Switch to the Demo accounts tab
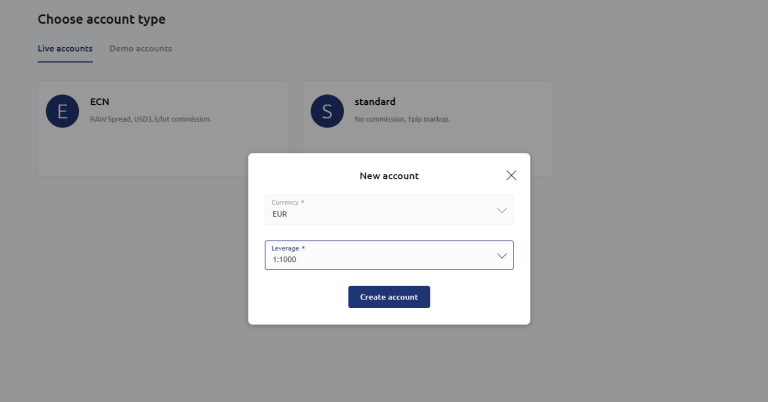 (140, 49)
